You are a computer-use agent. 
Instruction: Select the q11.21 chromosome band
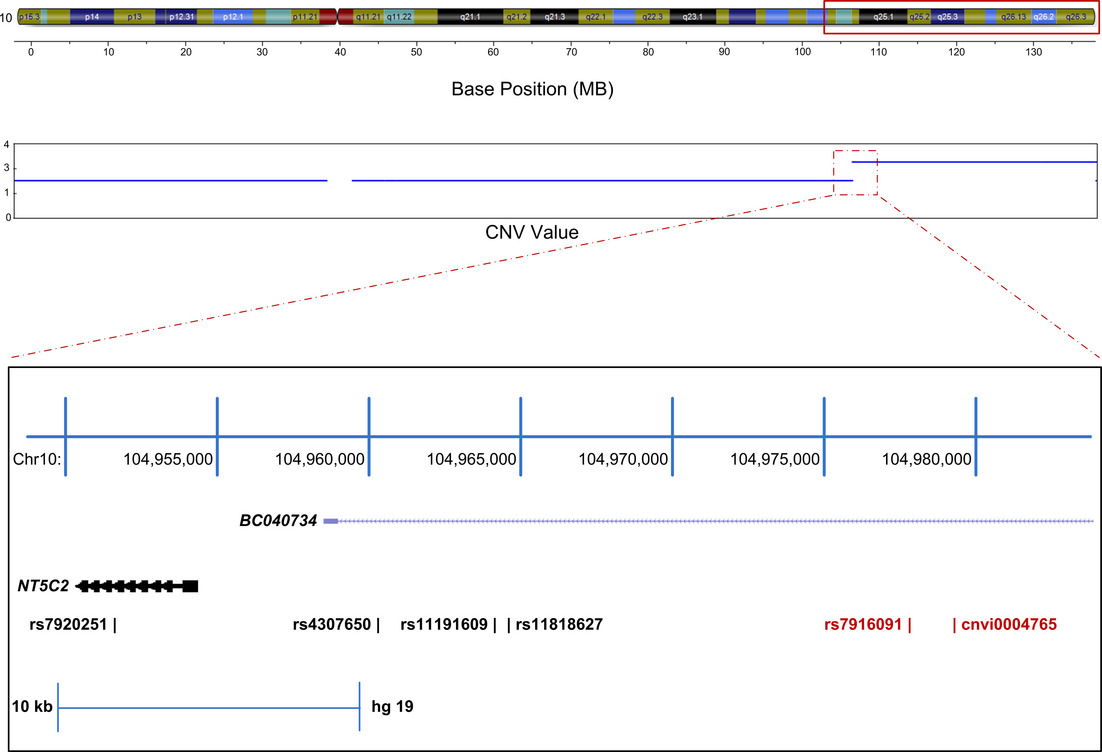368,17
